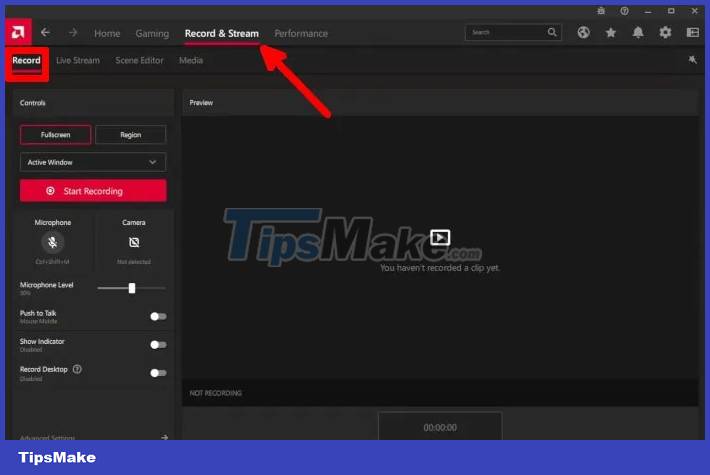This screenshot has height=475, width=710.
Task: Toggle the sidebar panel icon
Action: click(693, 33)
